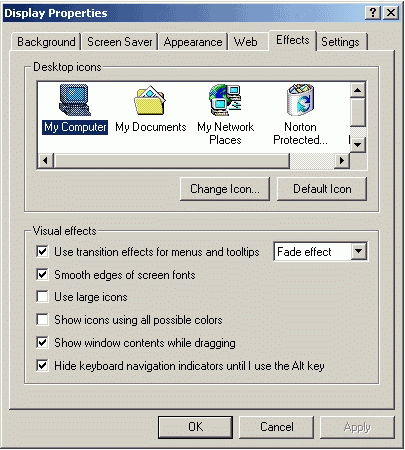Open the Fade effect dropdown
Viewport: 405px width, 450px height.
tap(359, 251)
